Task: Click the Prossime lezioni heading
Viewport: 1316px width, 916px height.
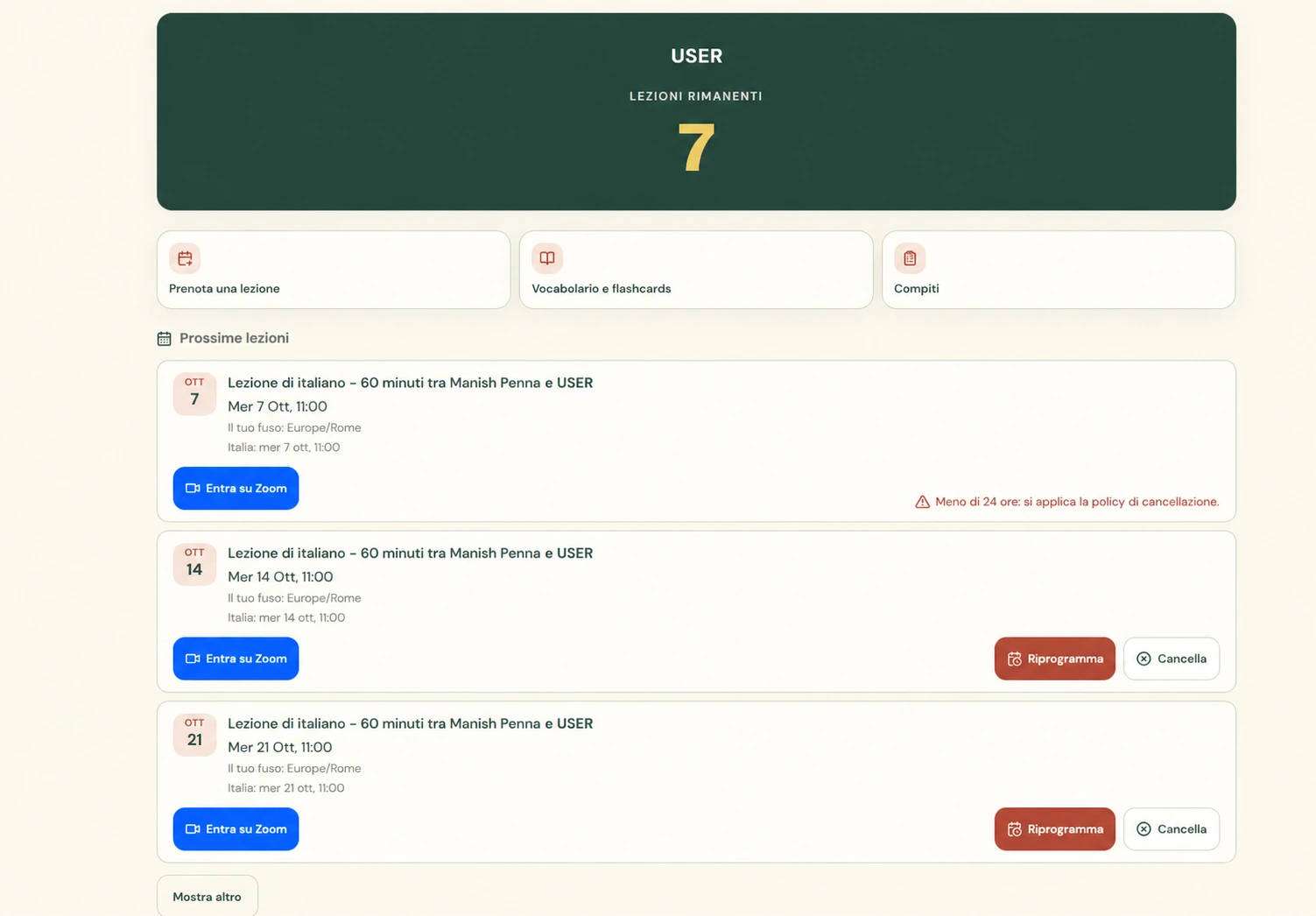Action: [x=234, y=338]
